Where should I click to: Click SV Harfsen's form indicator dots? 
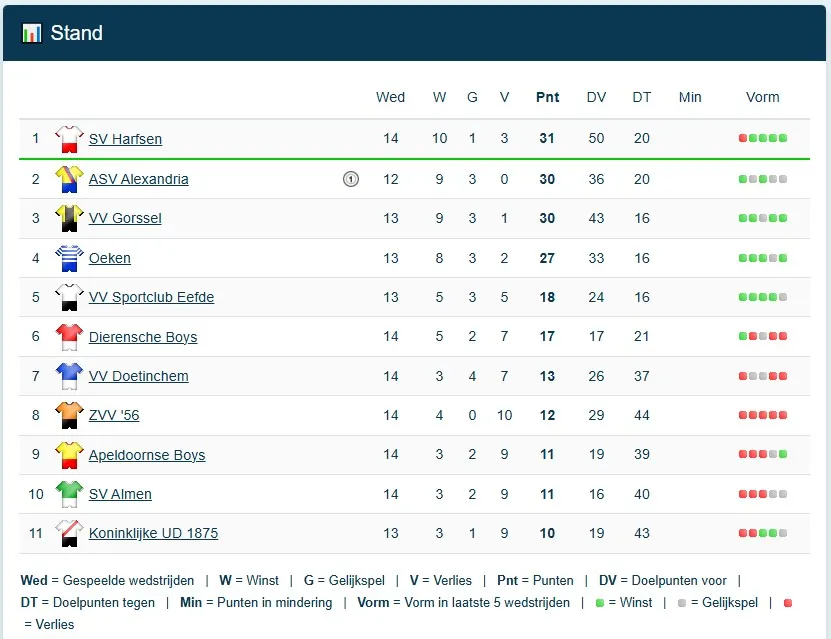762,139
